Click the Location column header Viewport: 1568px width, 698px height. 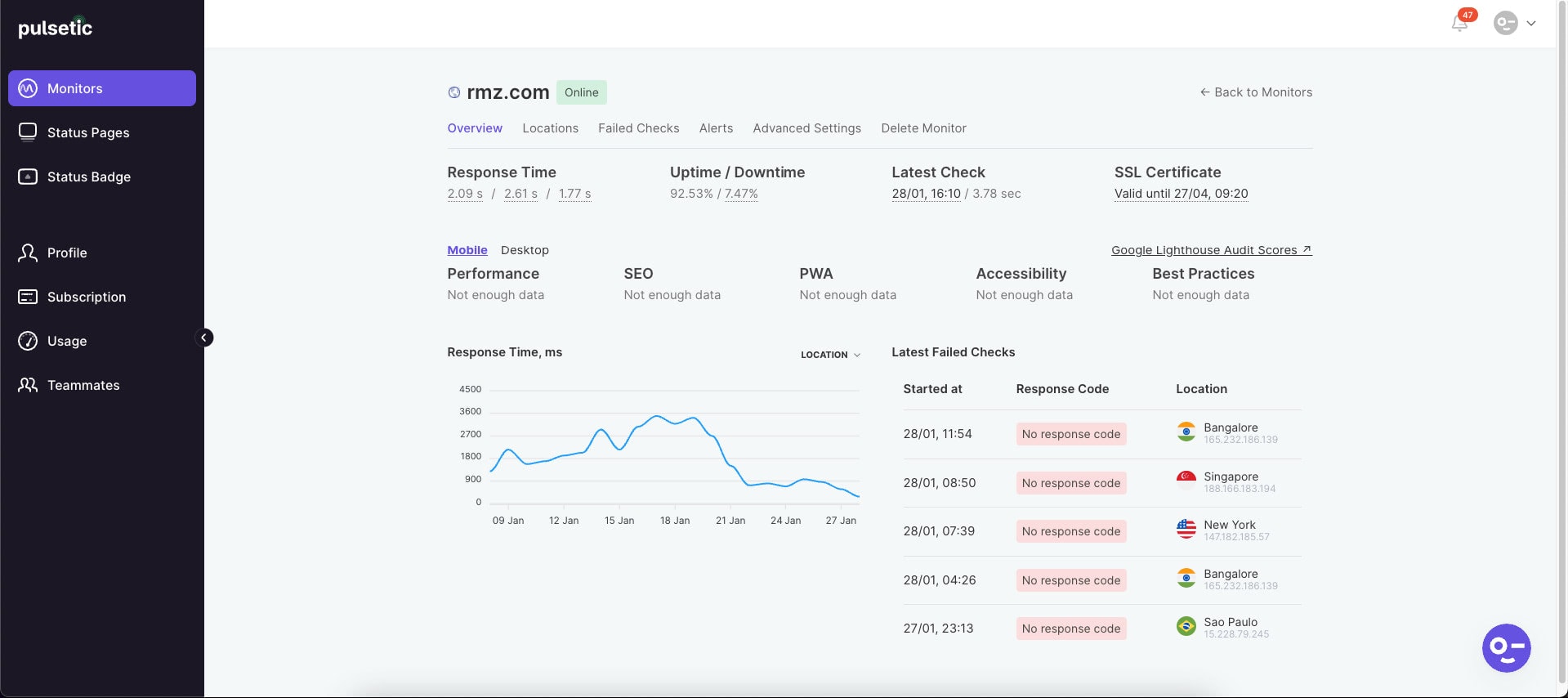[1201, 389]
